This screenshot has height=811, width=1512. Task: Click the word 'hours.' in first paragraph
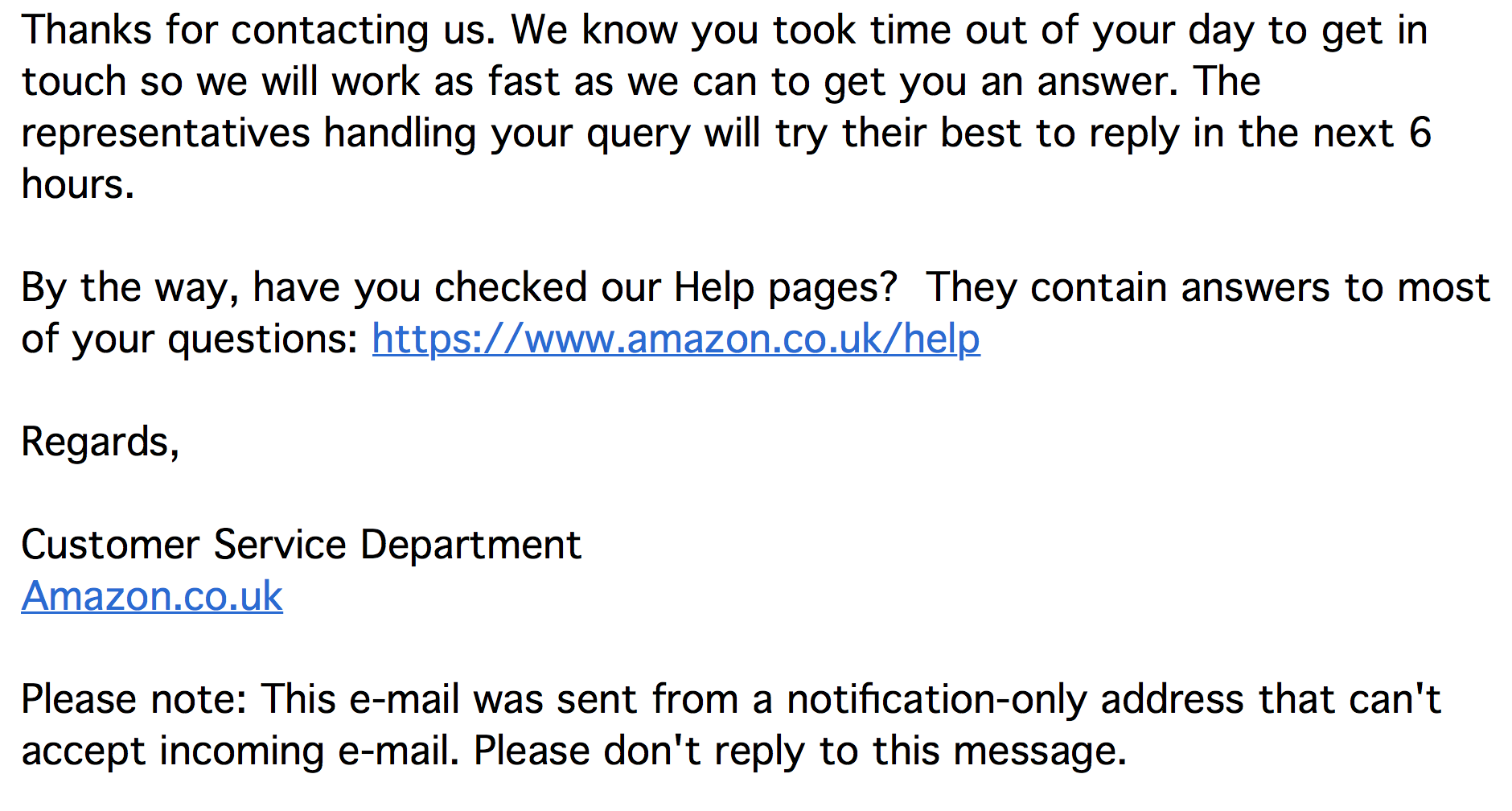78,184
